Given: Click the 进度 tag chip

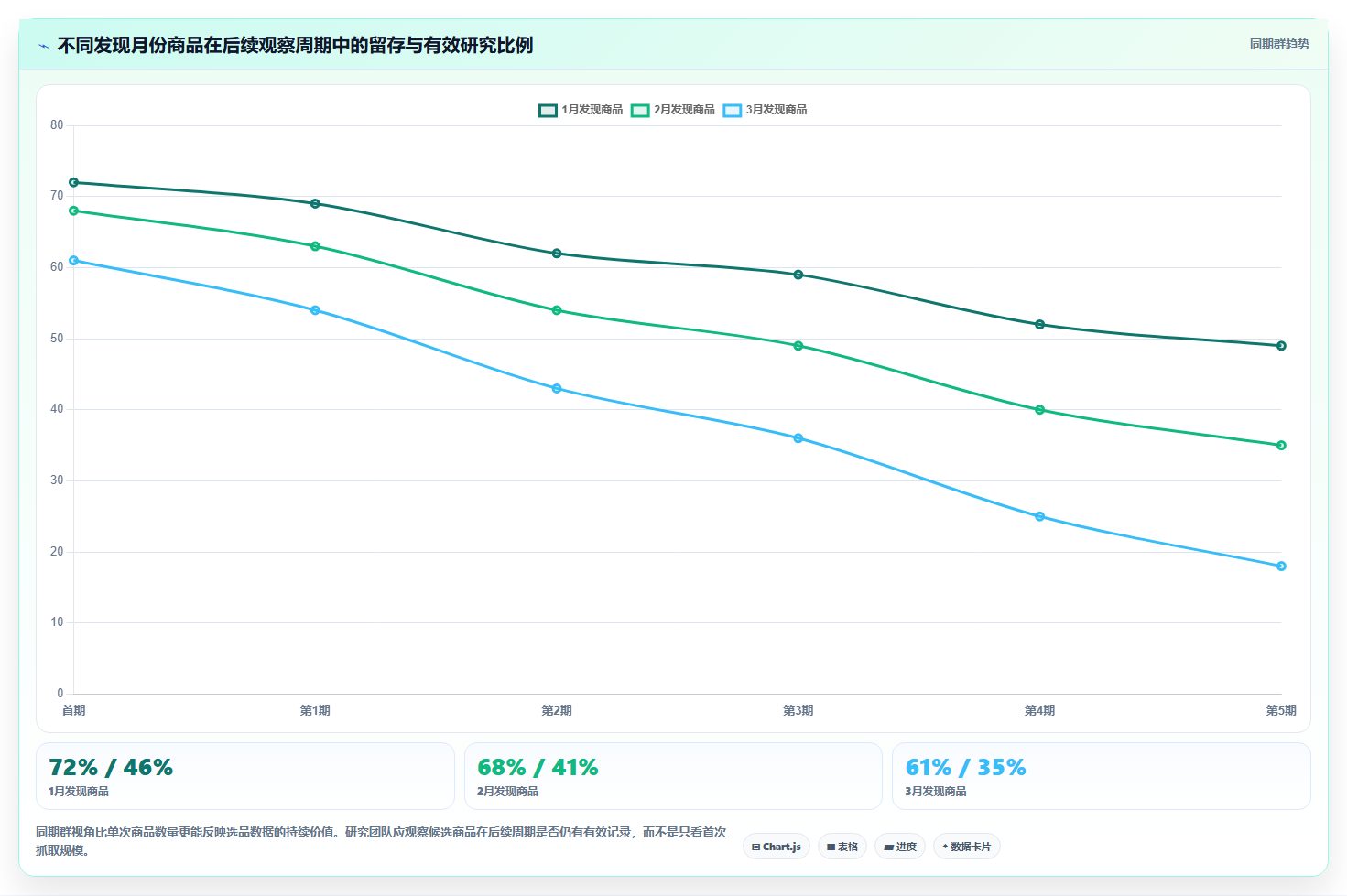Looking at the screenshot, I should coord(900,847).
